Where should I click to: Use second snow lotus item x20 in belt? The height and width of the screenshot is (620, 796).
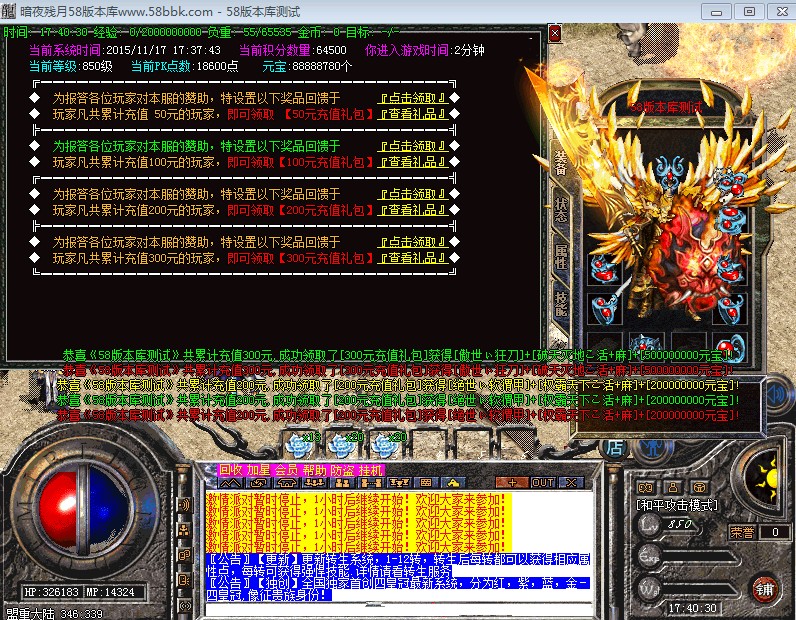coord(342,445)
